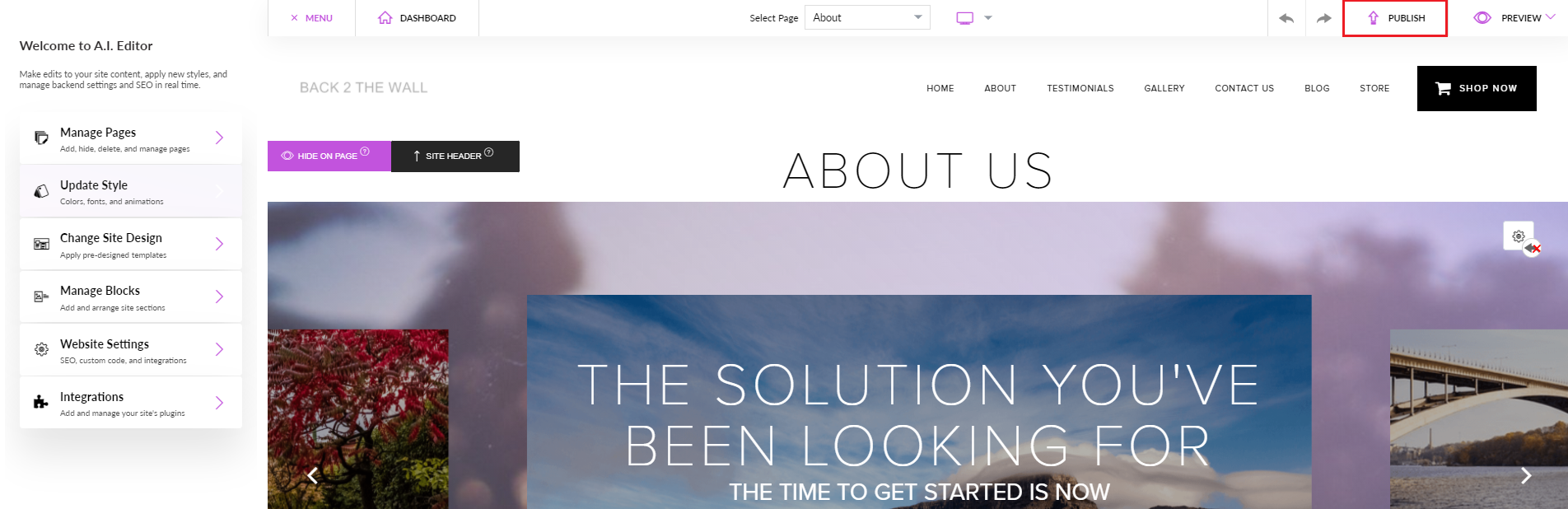Image resolution: width=1568 pixels, height=509 pixels.
Task: Open the Select Page dropdown
Action: [867, 17]
